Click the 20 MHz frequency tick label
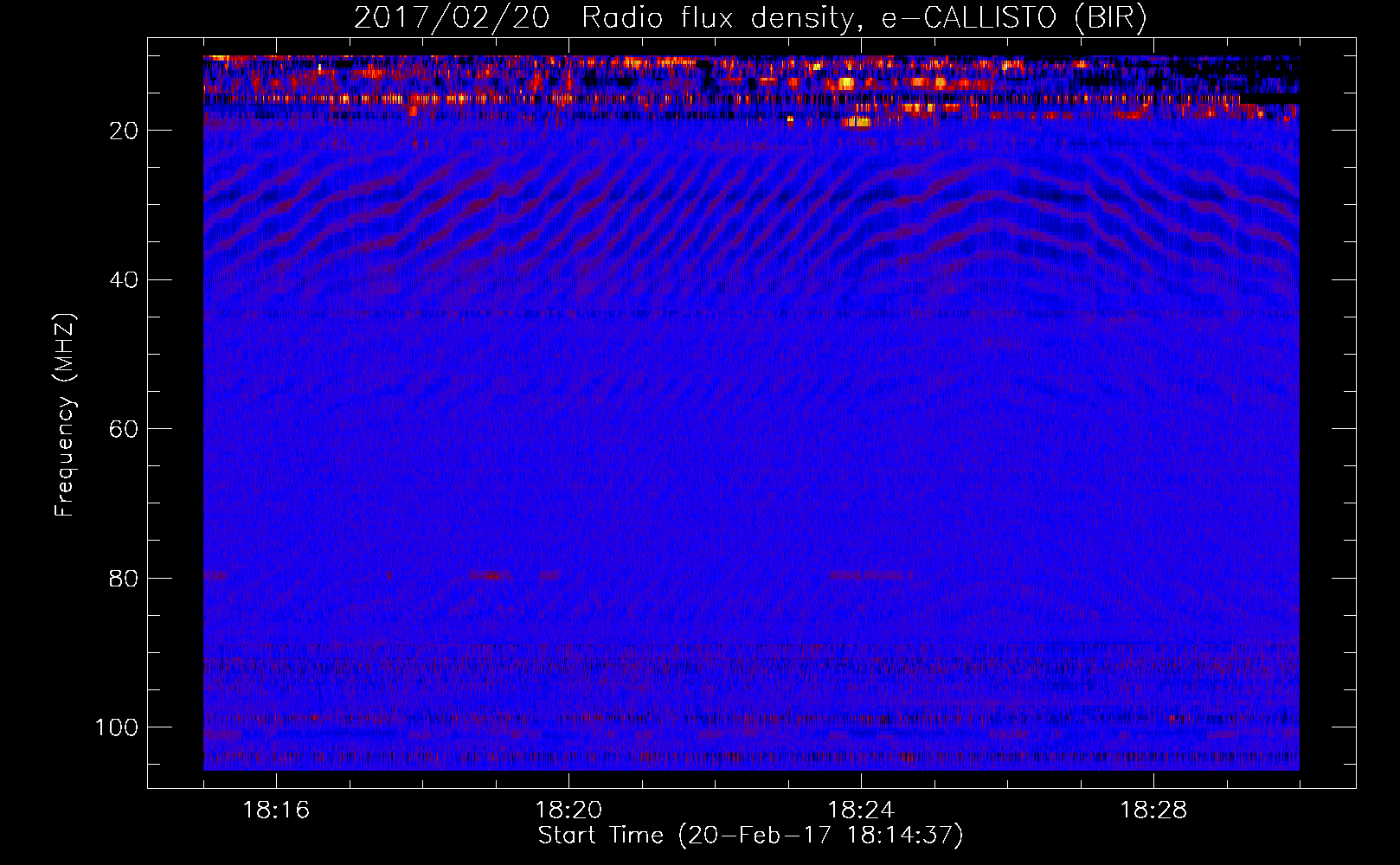Screen dimensions: 1400x865 (x=124, y=131)
